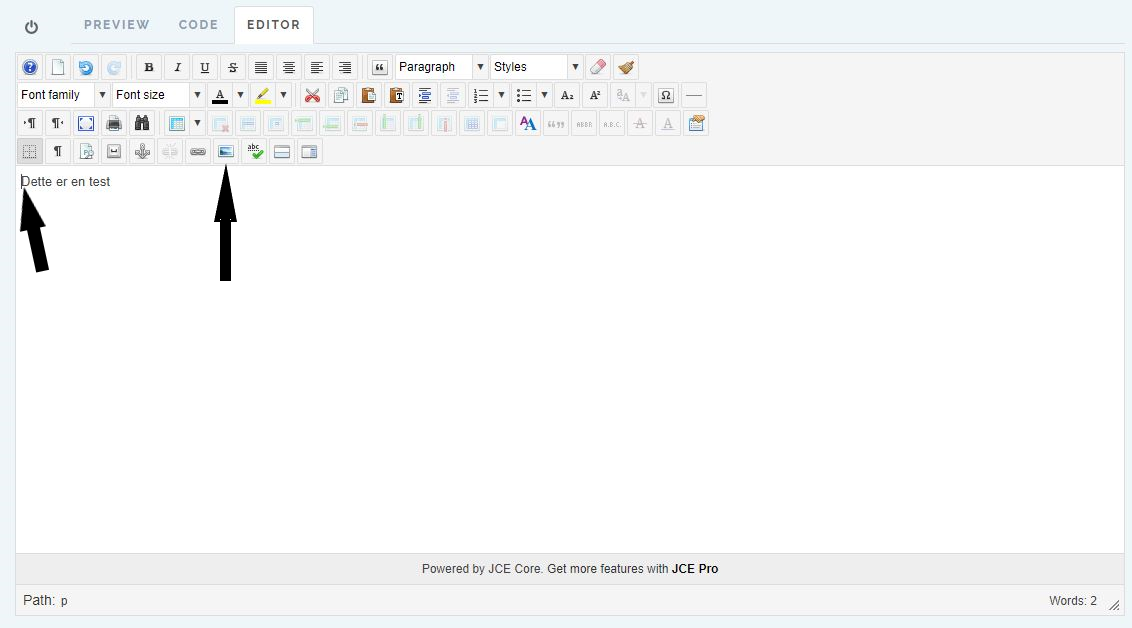Open the JCE editor help
Viewport: 1132px width, 628px height.
tap(30, 68)
